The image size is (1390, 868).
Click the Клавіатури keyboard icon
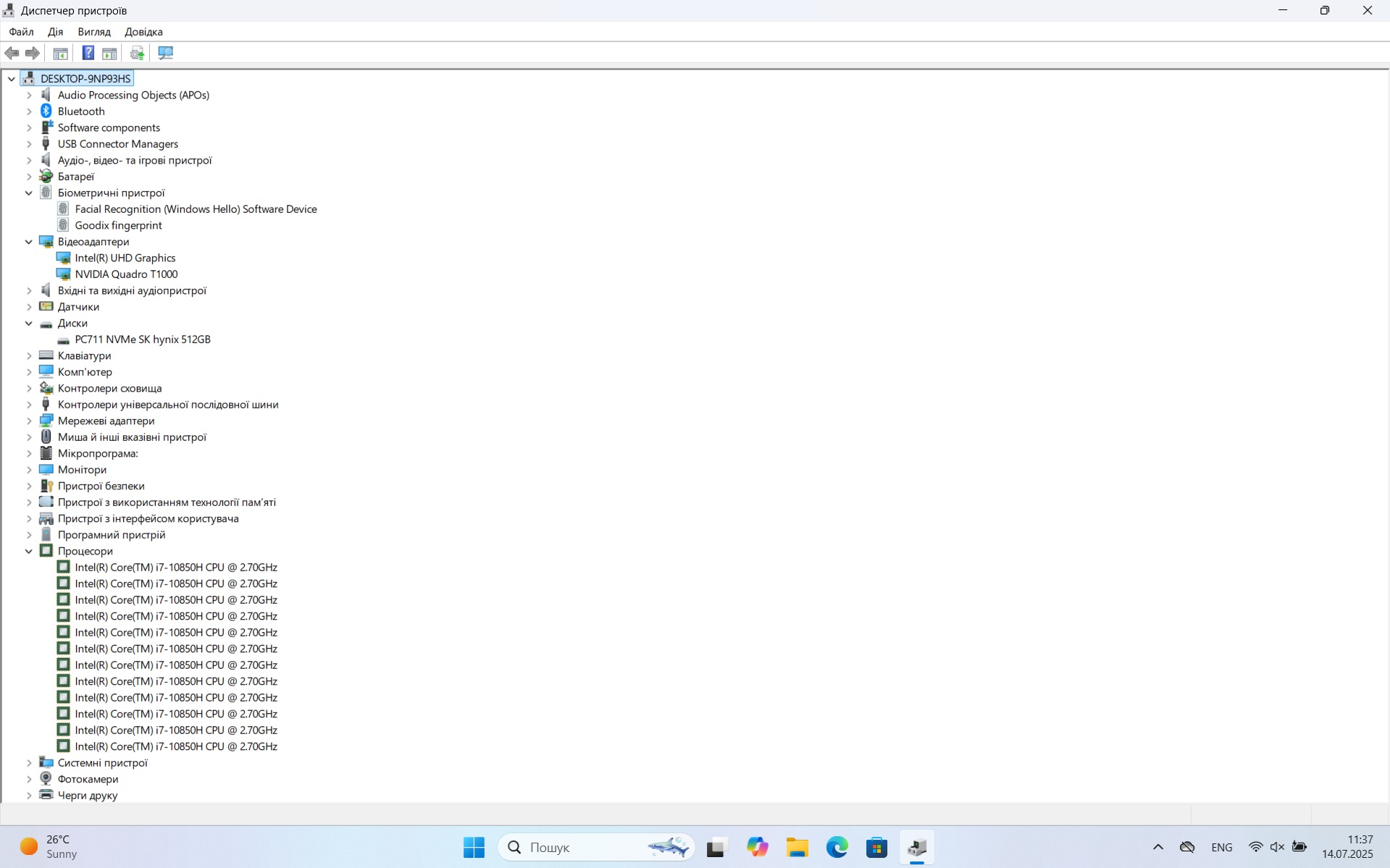click(x=46, y=355)
